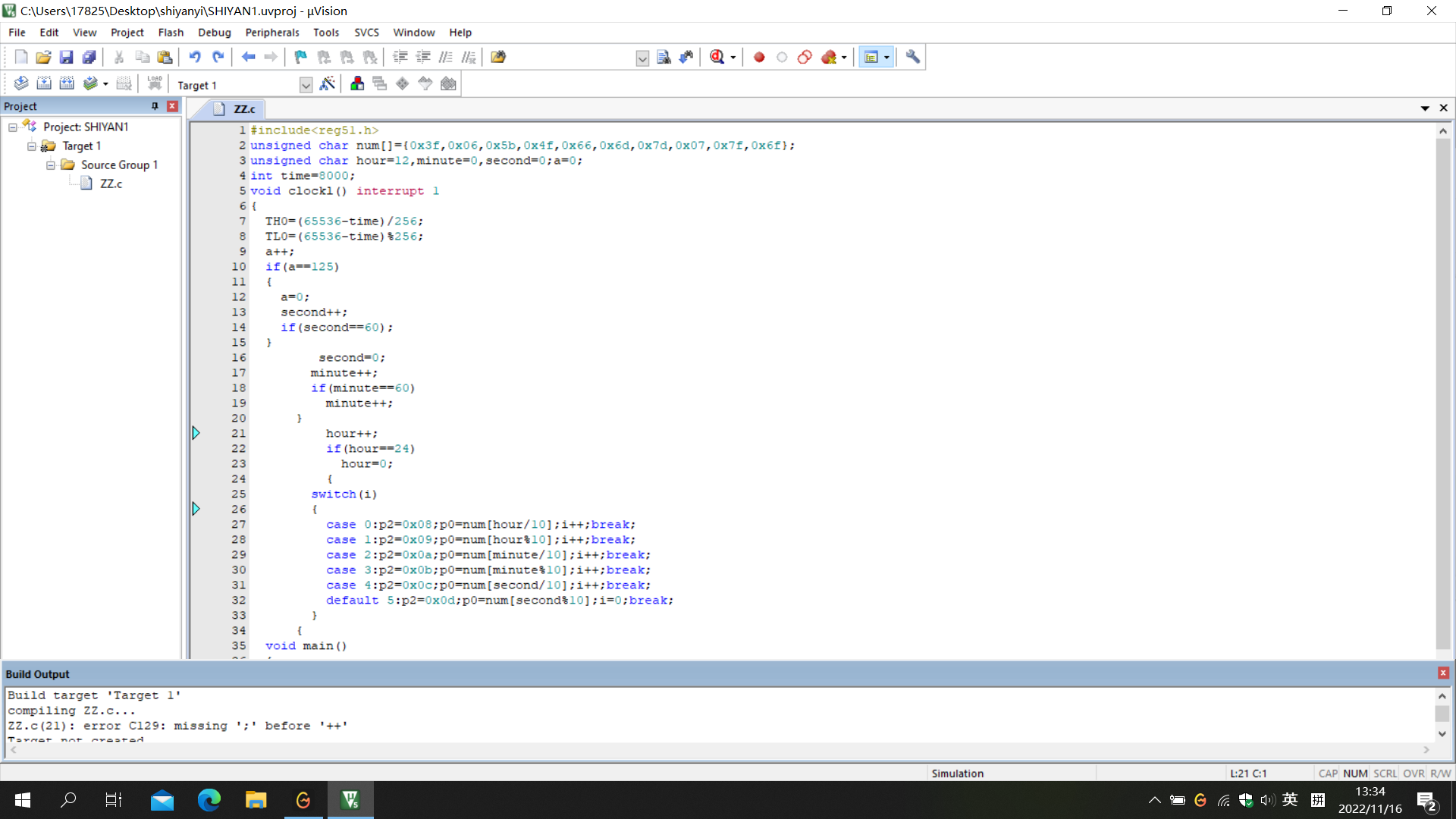Open the Flash menu
The width and height of the screenshot is (1456, 819).
171,33
